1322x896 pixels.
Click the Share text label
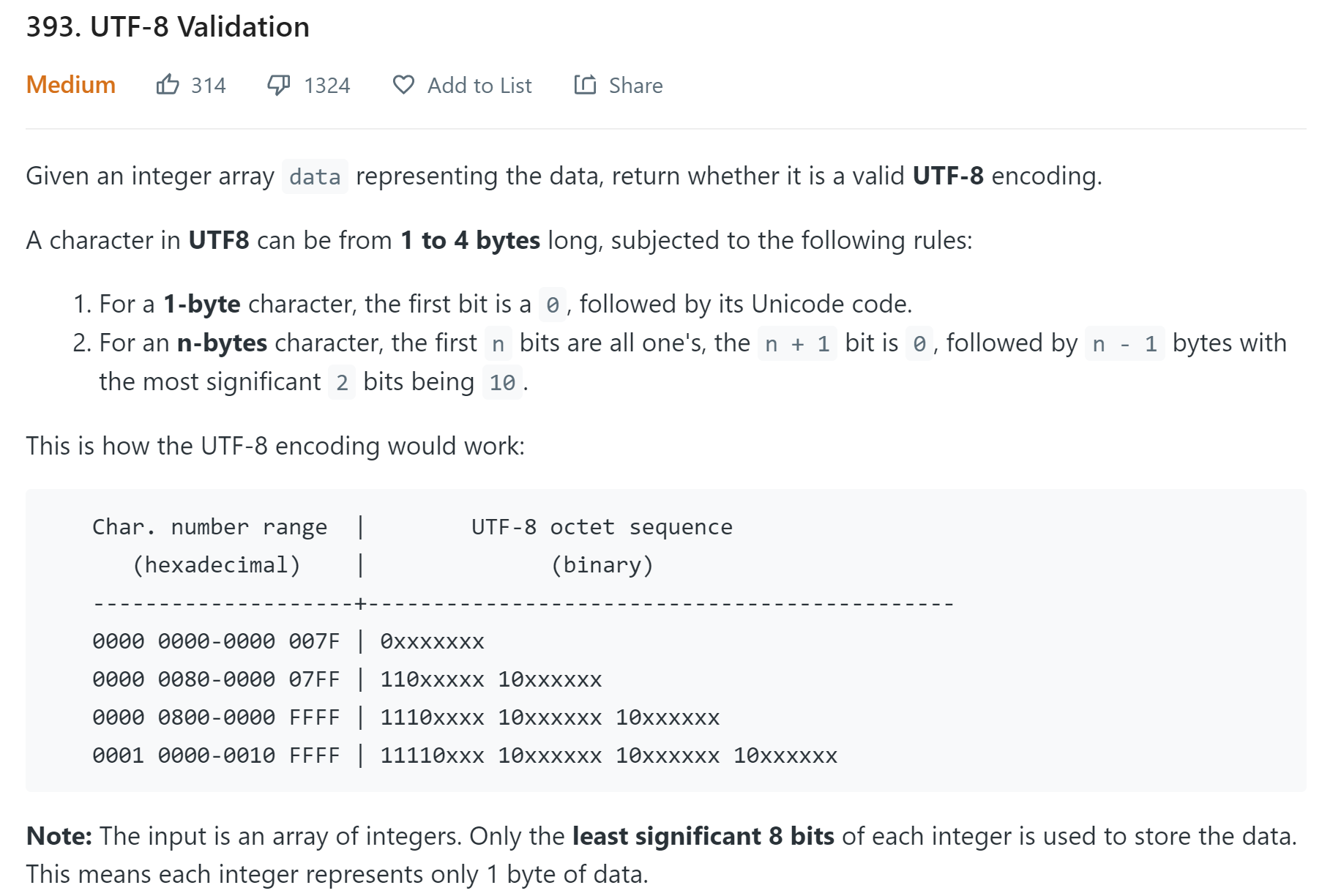pyautogui.click(x=635, y=86)
